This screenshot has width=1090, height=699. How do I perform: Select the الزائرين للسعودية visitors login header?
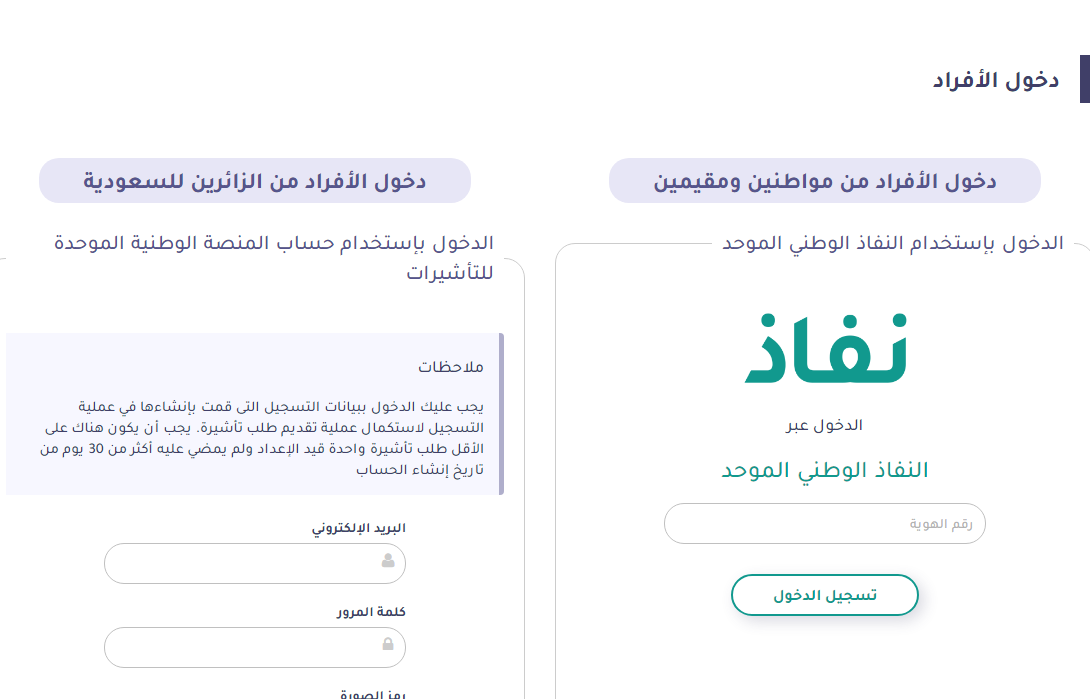click(254, 181)
